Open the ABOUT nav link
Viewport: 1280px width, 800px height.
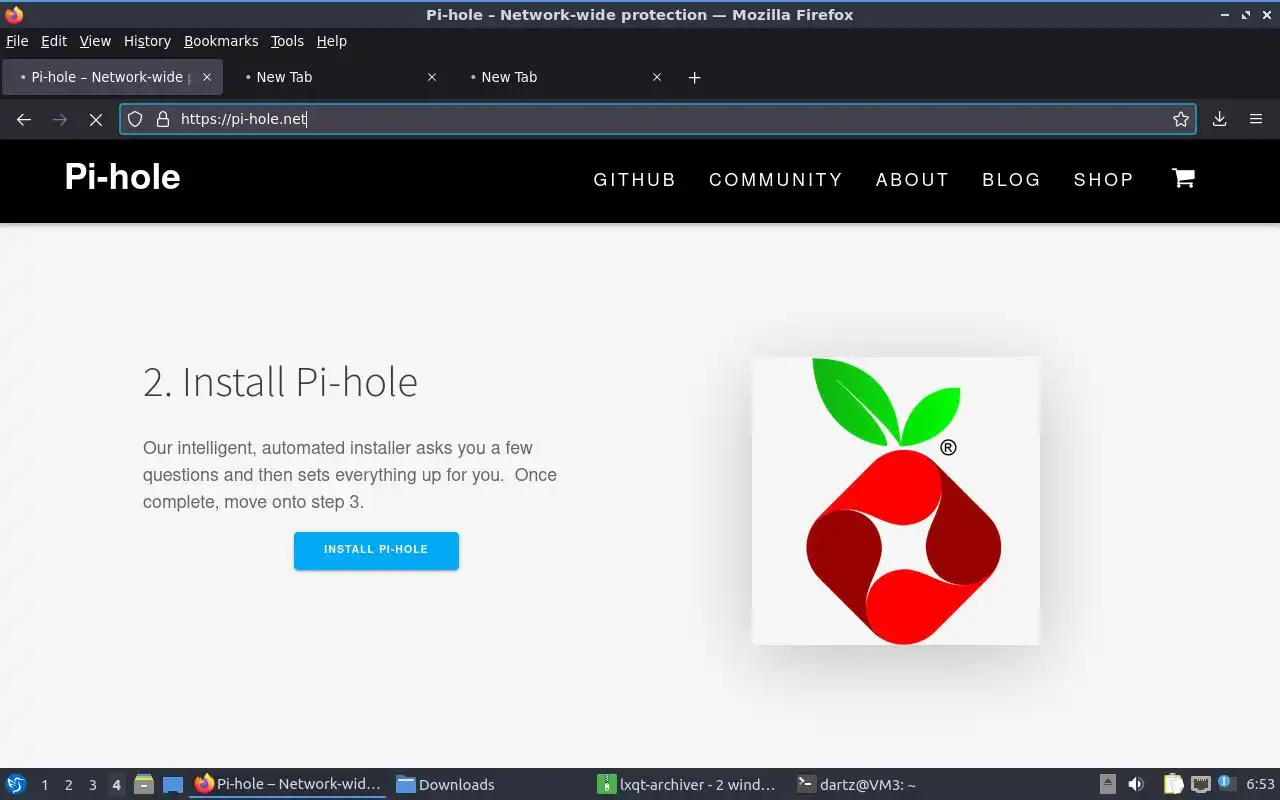[x=912, y=180]
